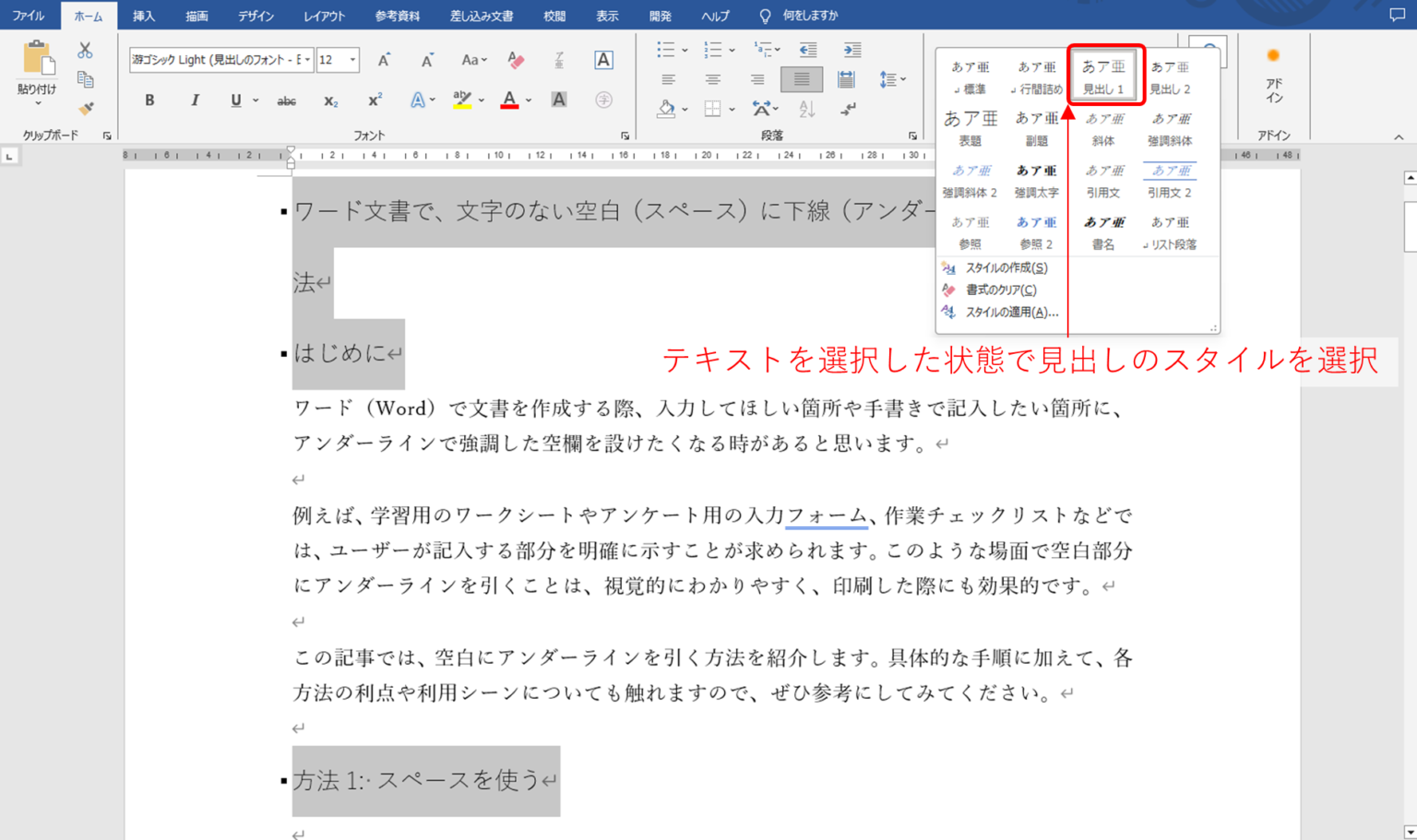Choose 書式のクリア(C) in styles menu
This screenshot has height=840, width=1417.
tap(1000, 290)
